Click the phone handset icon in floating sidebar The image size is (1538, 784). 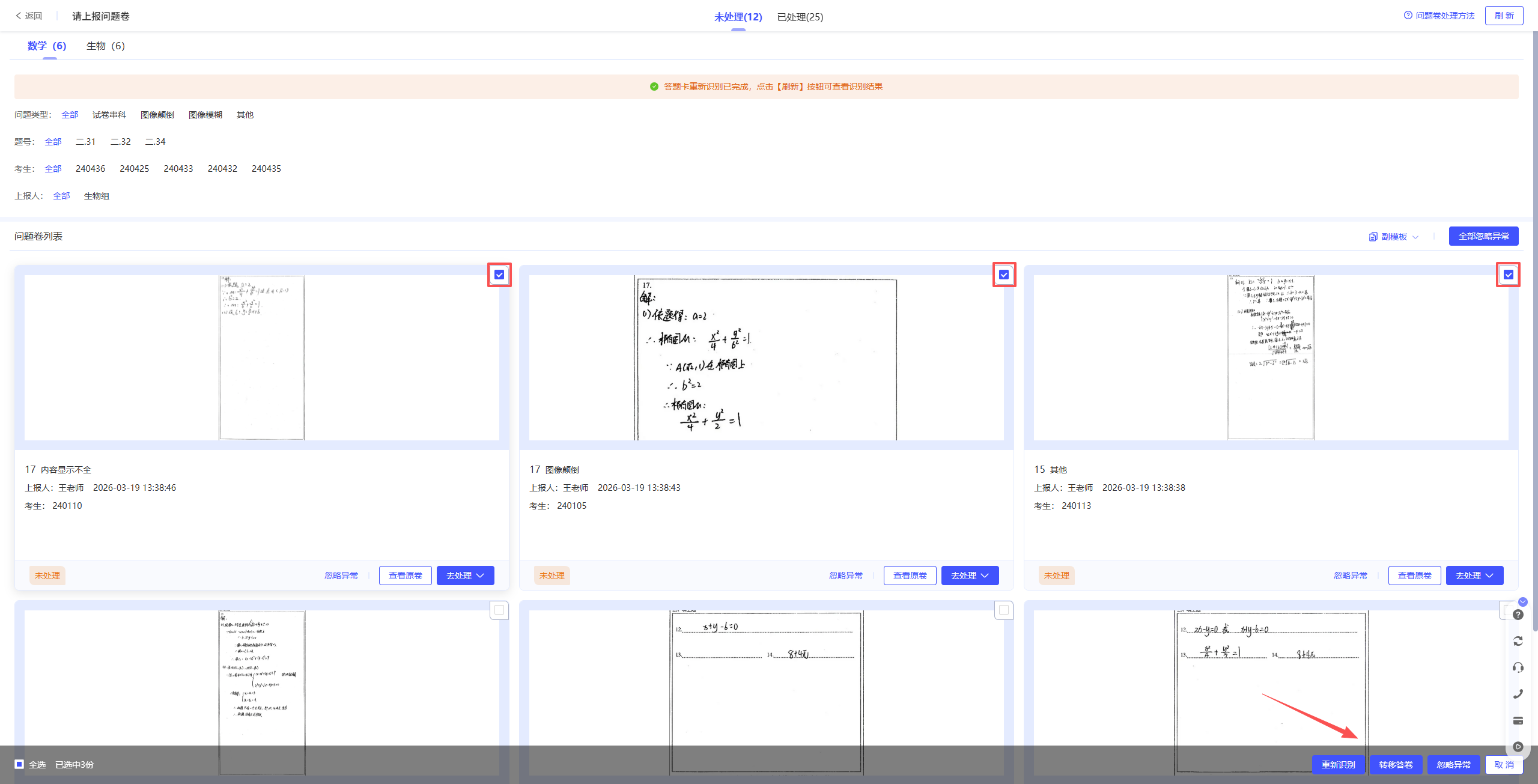pyautogui.click(x=1518, y=694)
